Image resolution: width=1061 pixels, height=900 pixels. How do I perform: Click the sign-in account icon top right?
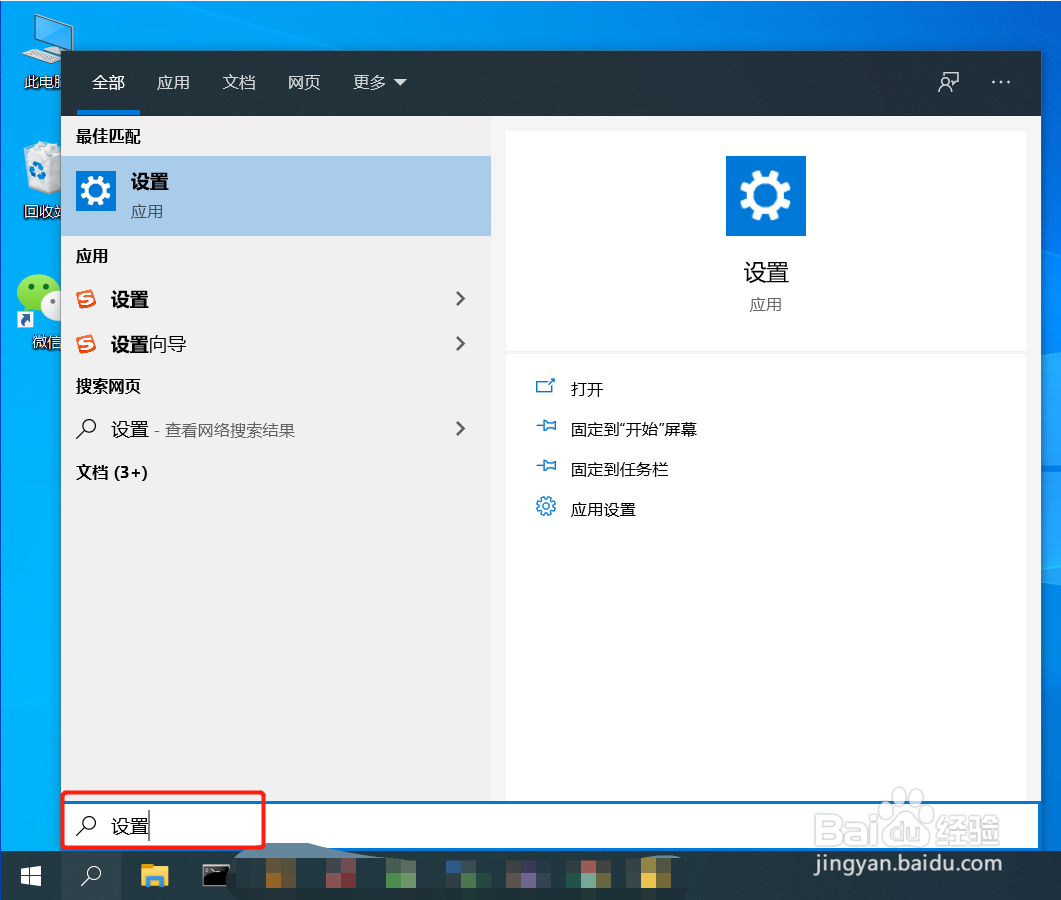pos(947,82)
